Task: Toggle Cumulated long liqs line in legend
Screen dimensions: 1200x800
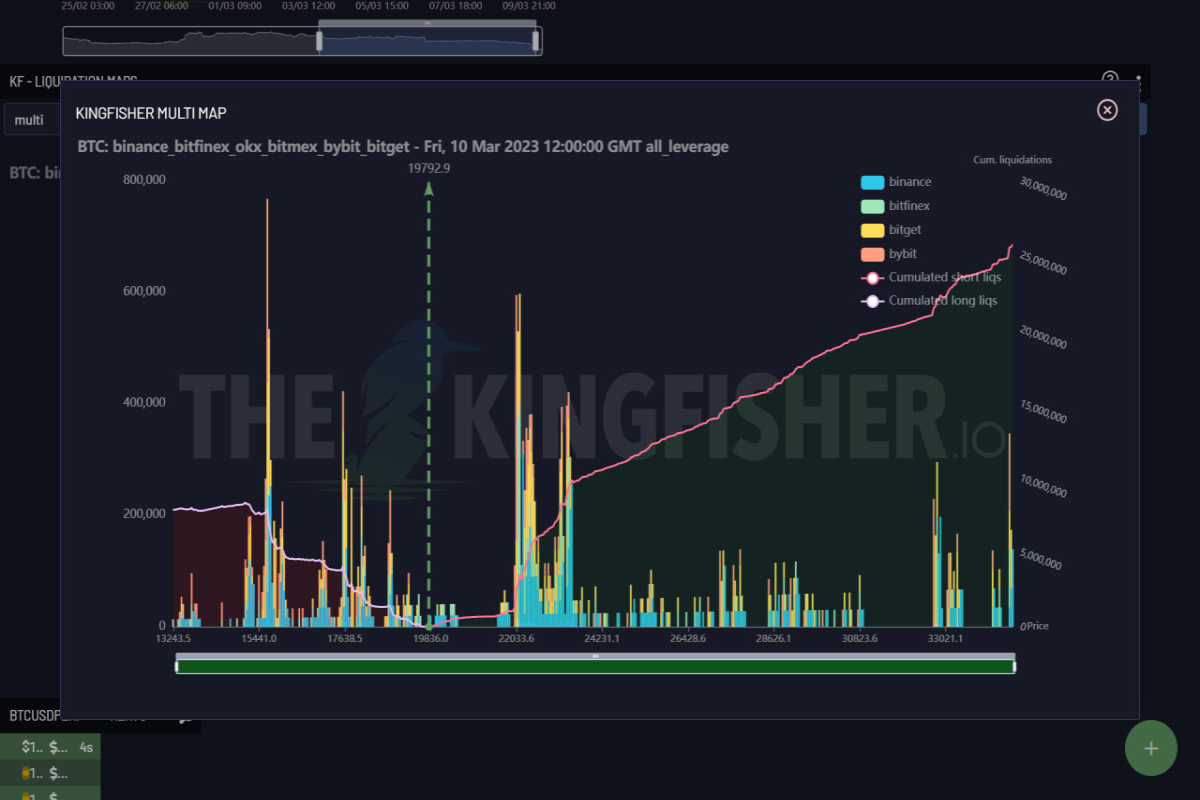Action: 929,301
